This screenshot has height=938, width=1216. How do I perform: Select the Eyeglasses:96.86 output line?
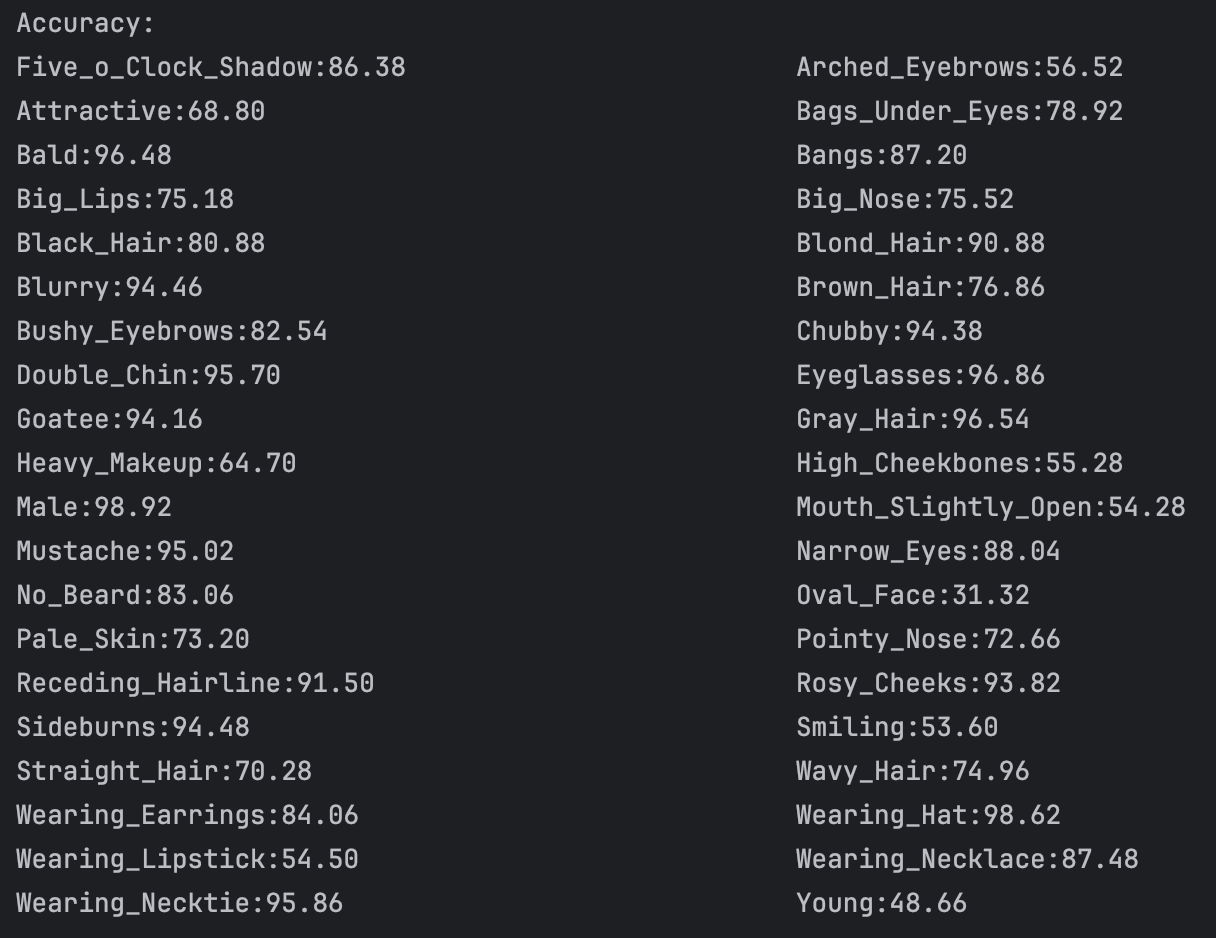coord(920,376)
